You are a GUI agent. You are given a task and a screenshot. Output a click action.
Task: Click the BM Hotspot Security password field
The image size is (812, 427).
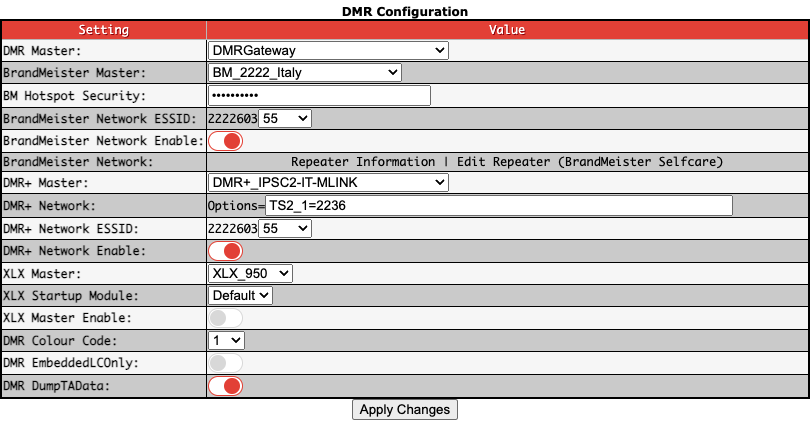[x=319, y=96]
